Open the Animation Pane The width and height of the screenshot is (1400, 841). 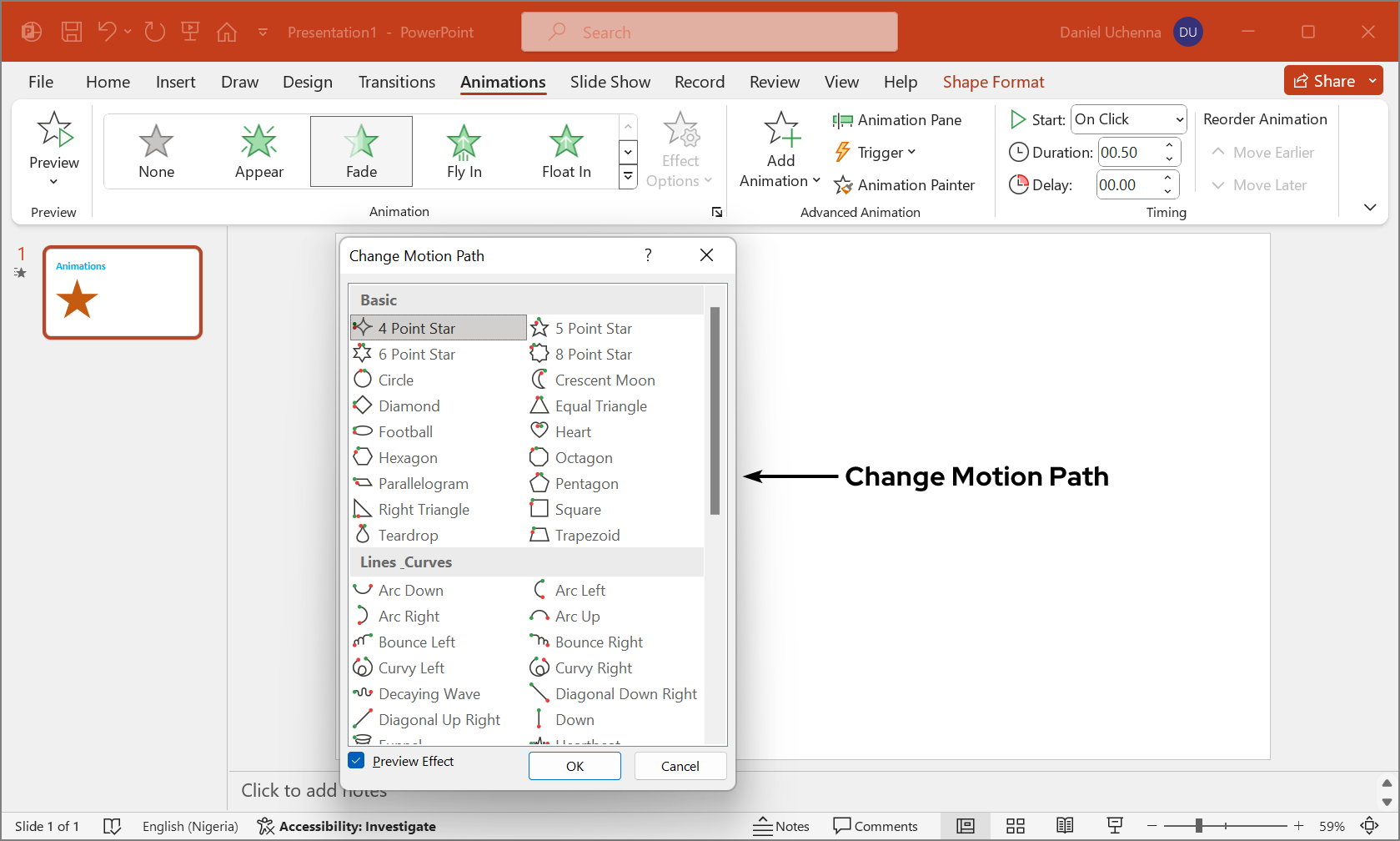point(897,120)
